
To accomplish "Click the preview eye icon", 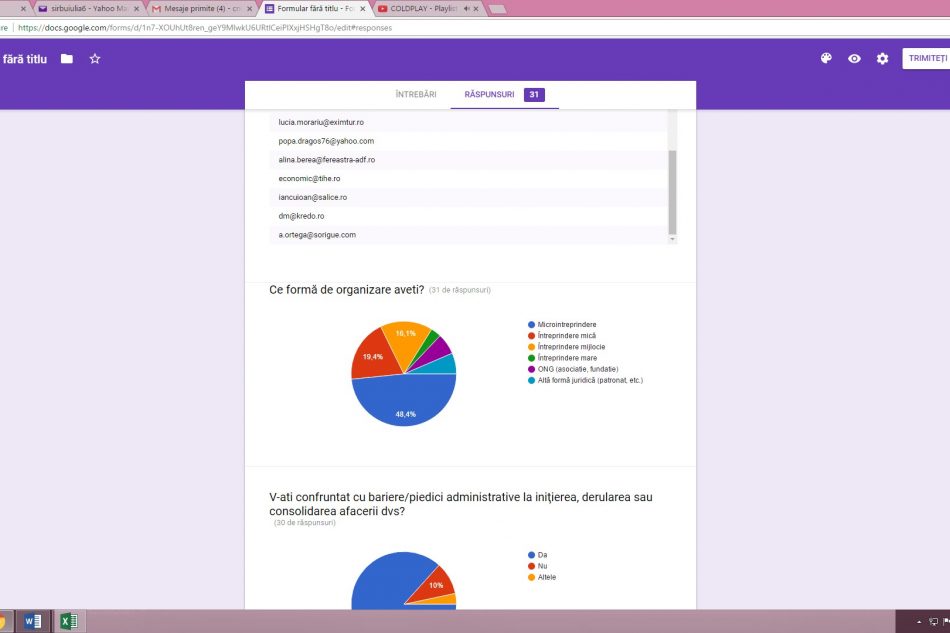I will click(x=854, y=59).
